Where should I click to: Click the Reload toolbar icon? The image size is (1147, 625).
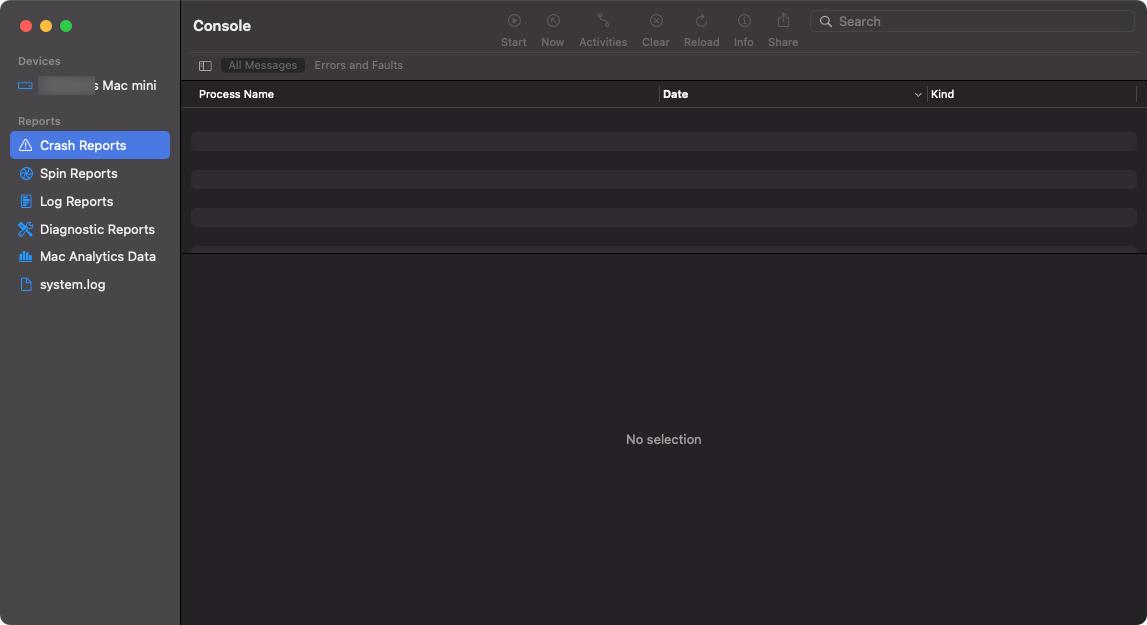702,21
